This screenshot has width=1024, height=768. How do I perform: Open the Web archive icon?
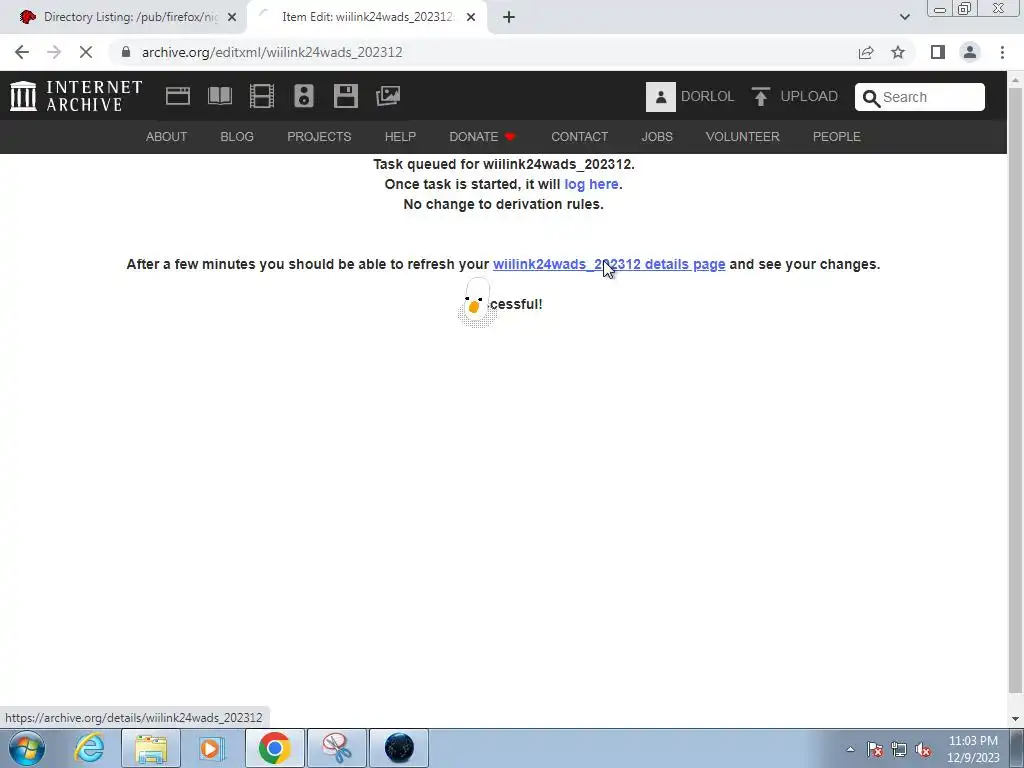point(178,96)
